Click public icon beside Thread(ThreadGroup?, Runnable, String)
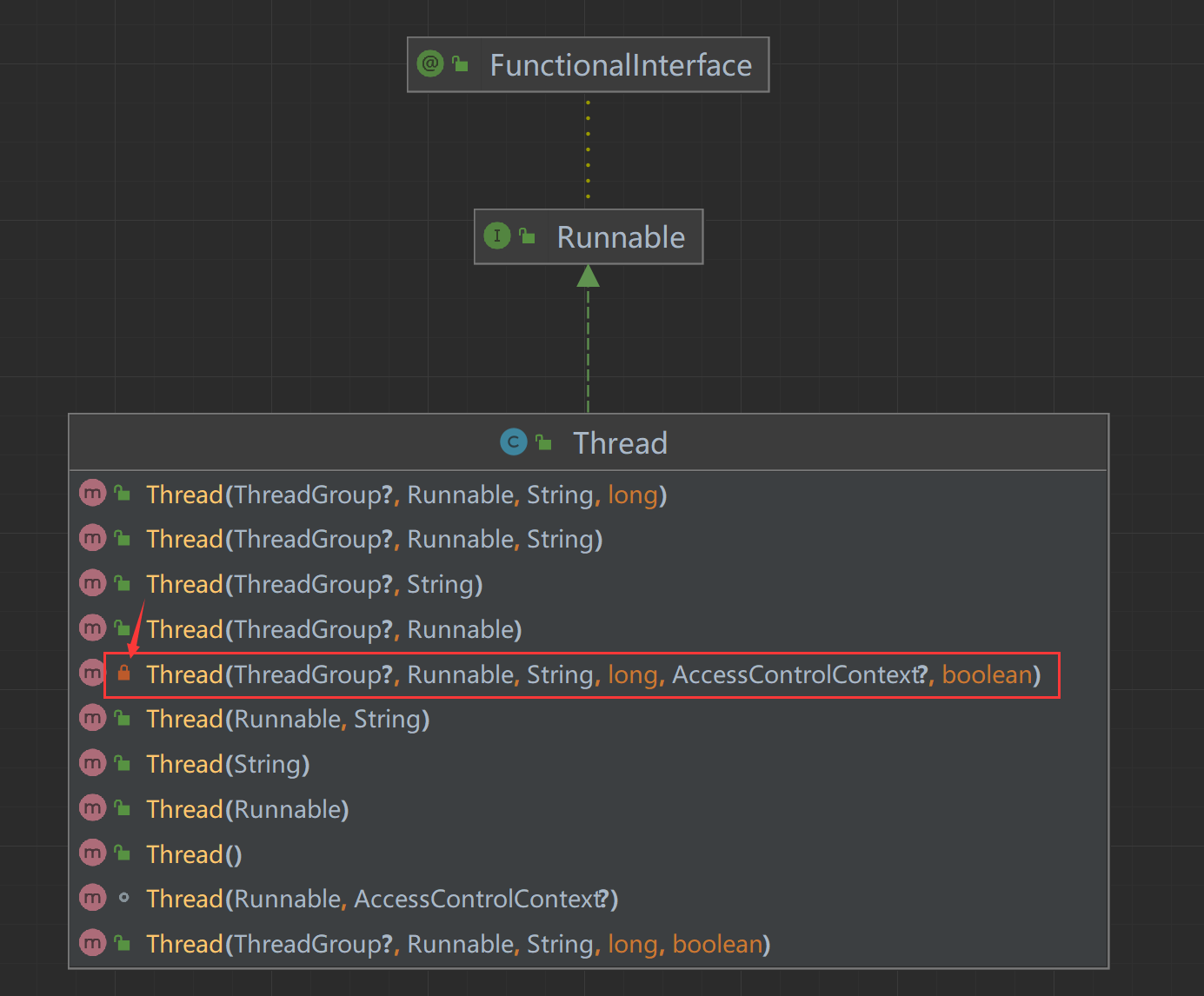The height and width of the screenshot is (996, 1204). pyautogui.click(x=123, y=539)
